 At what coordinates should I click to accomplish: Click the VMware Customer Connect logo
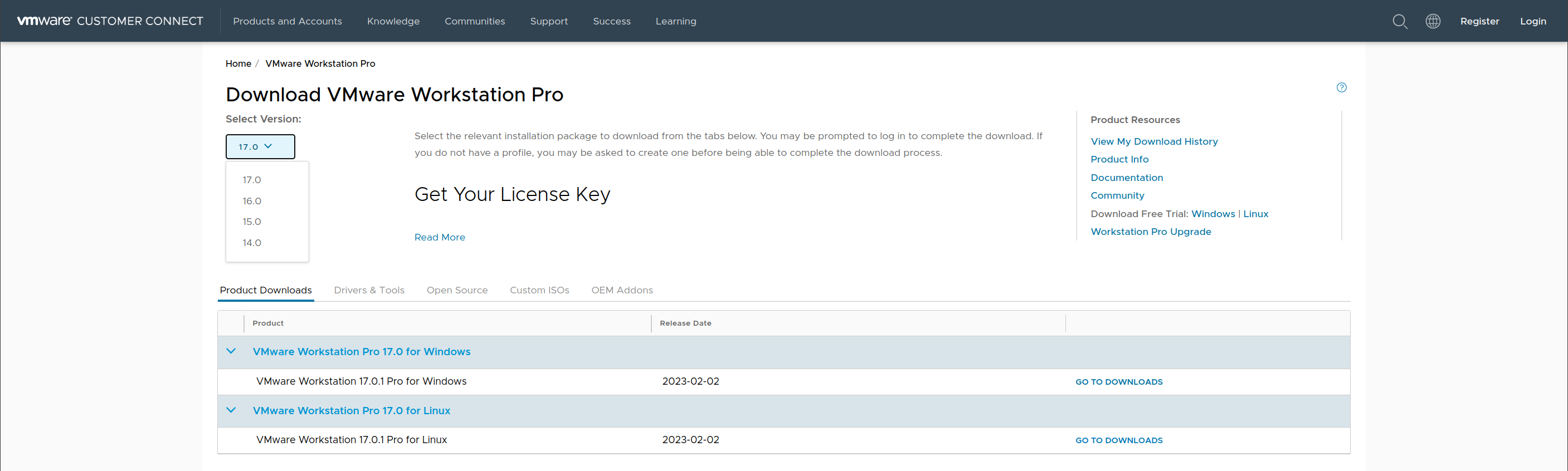pos(110,21)
